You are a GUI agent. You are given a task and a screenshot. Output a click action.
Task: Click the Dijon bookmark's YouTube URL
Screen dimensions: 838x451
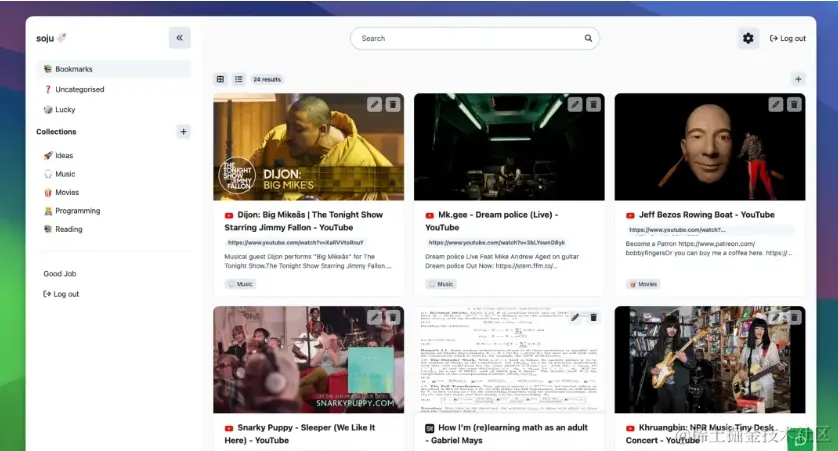tap(296, 243)
